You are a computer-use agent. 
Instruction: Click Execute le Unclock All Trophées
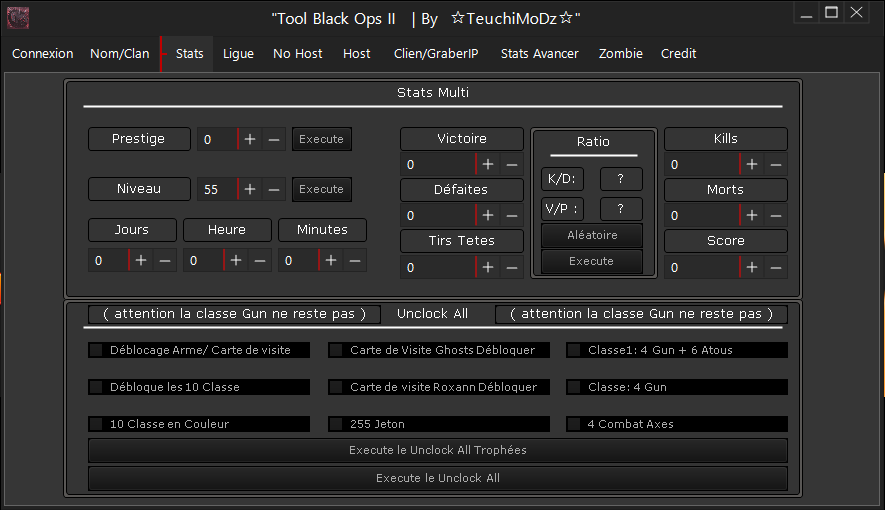click(437, 450)
